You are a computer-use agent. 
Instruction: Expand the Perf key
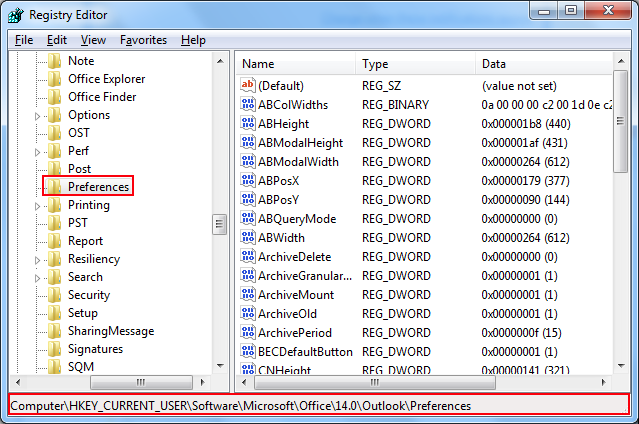click(x=37, y=152)
